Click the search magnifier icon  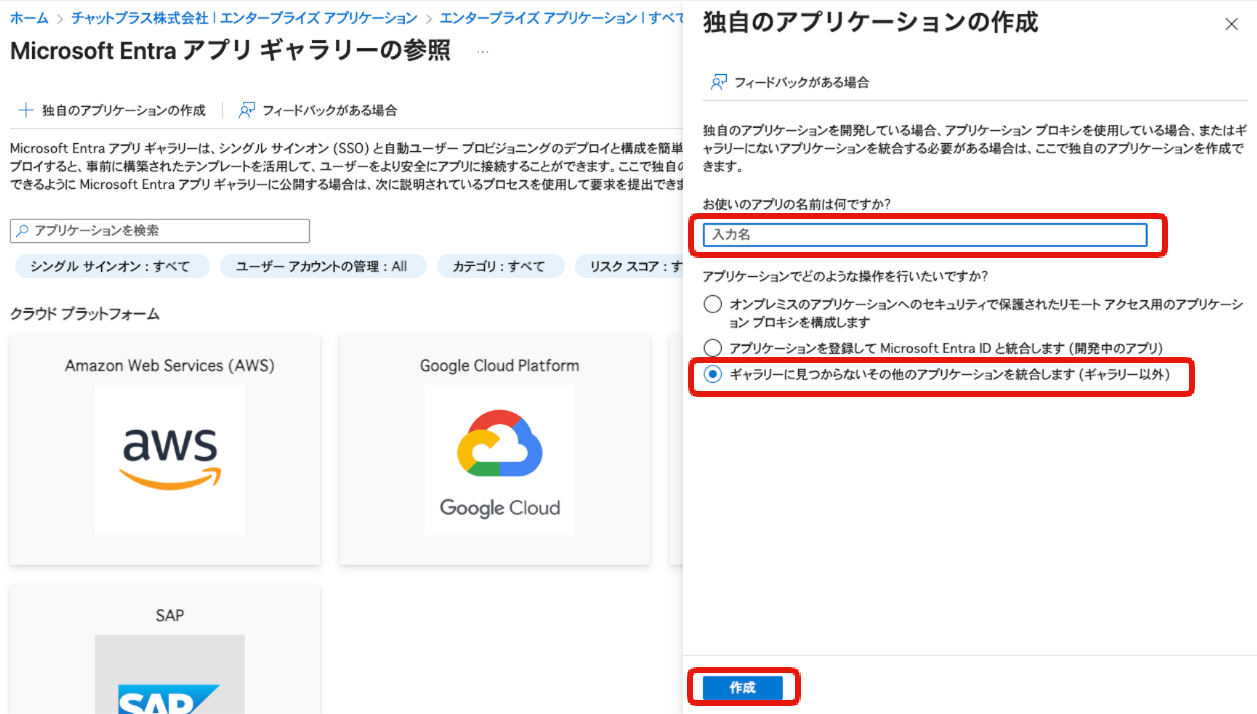(x=22, y=231)
